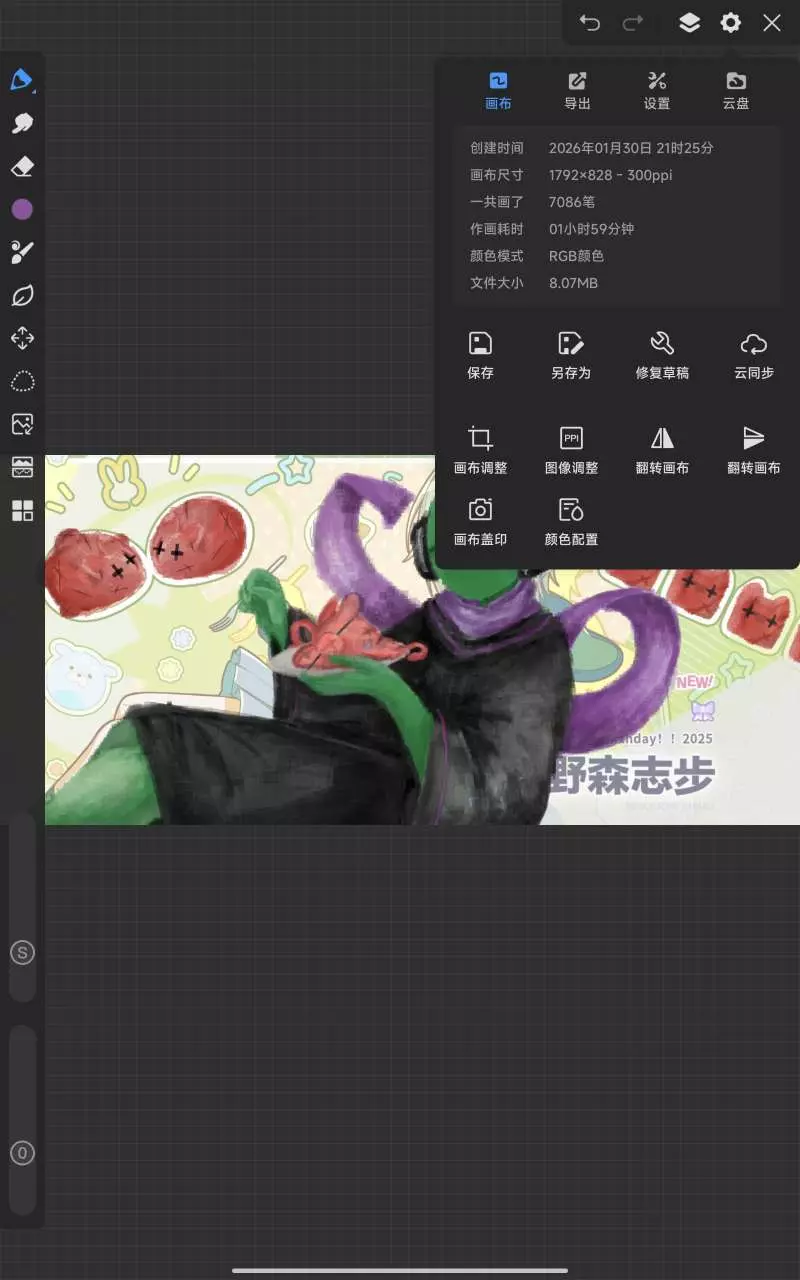This screenshot has width=800, height=1280.
Task: Open 颜色配置 color configuration
Action: click(x=571, y=522)
